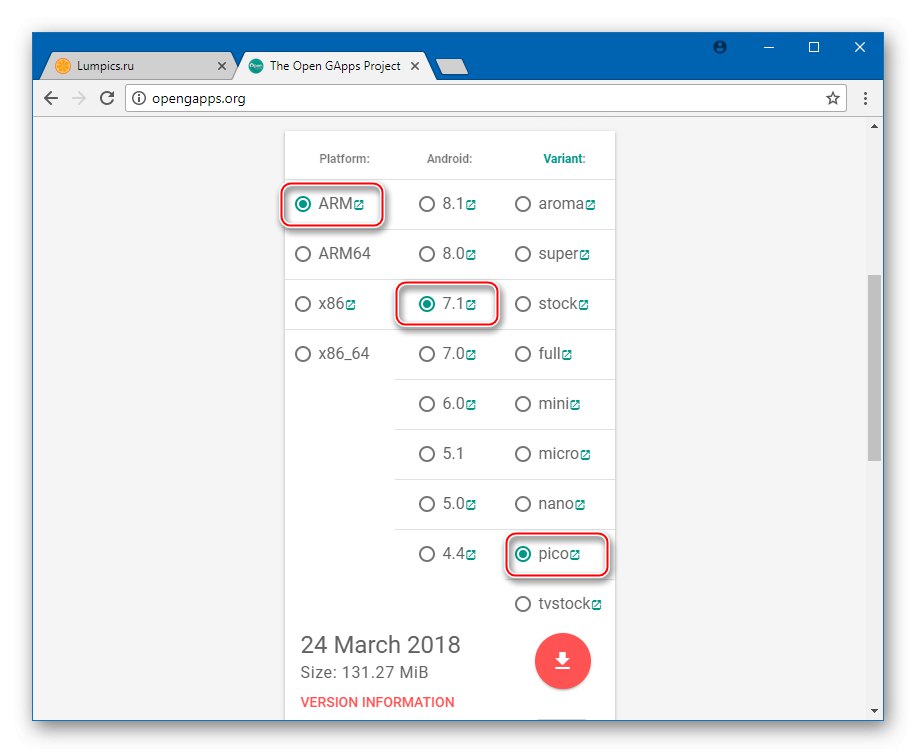Screen dimensions: 916x753
Task: Open info link icon beside pico
Action: pyautogui.click(x=575, y=555)
